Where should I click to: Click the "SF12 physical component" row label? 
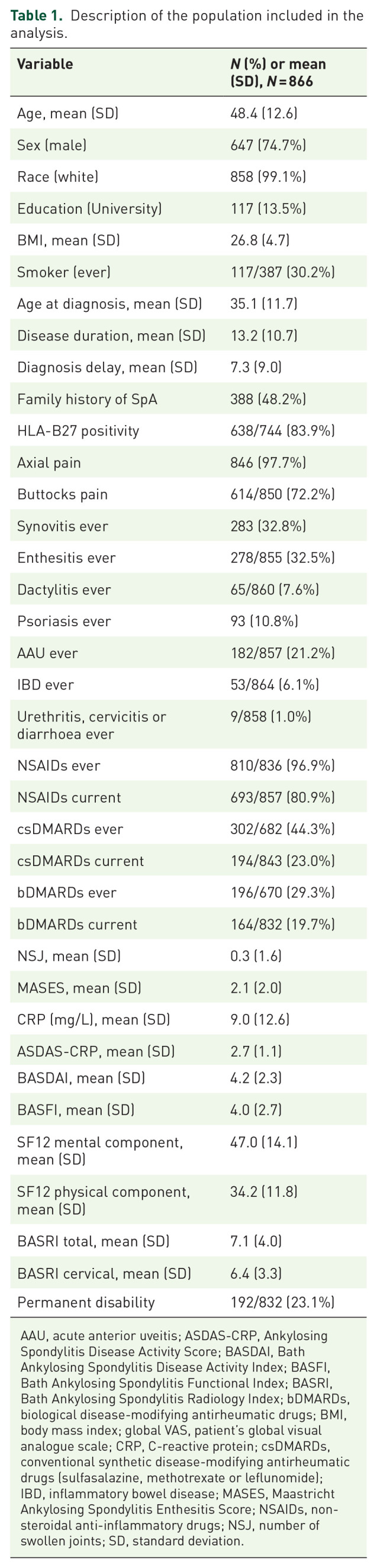(x=104, y=1200)
